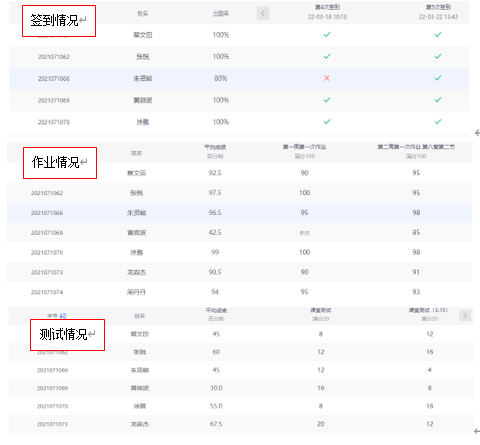The width and height of the screenshot is (480, 445).
Task: Click average score 67.5 in test table
Action: click(x=216, y=424)
